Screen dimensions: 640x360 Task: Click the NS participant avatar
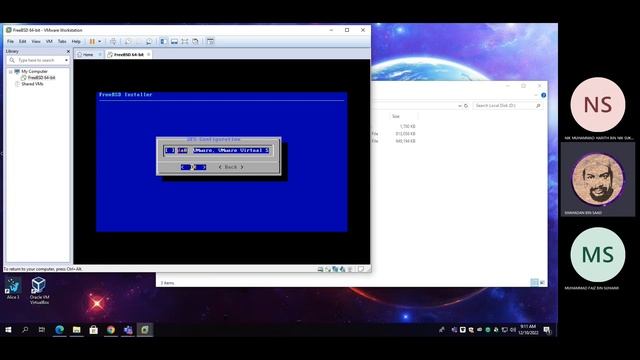tap(598, 104)
